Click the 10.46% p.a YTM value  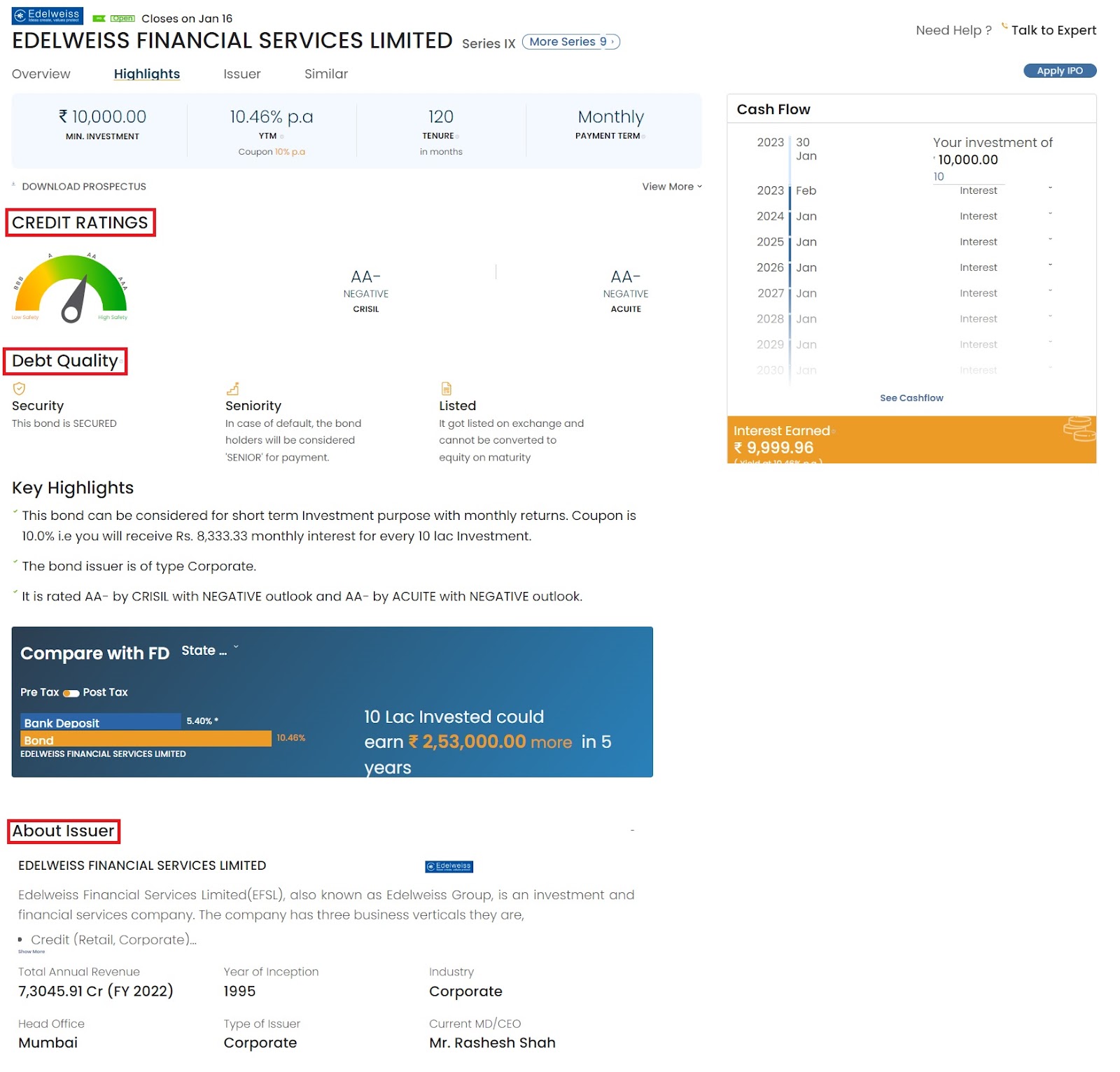pyautogui.click(x=272, y=117)
